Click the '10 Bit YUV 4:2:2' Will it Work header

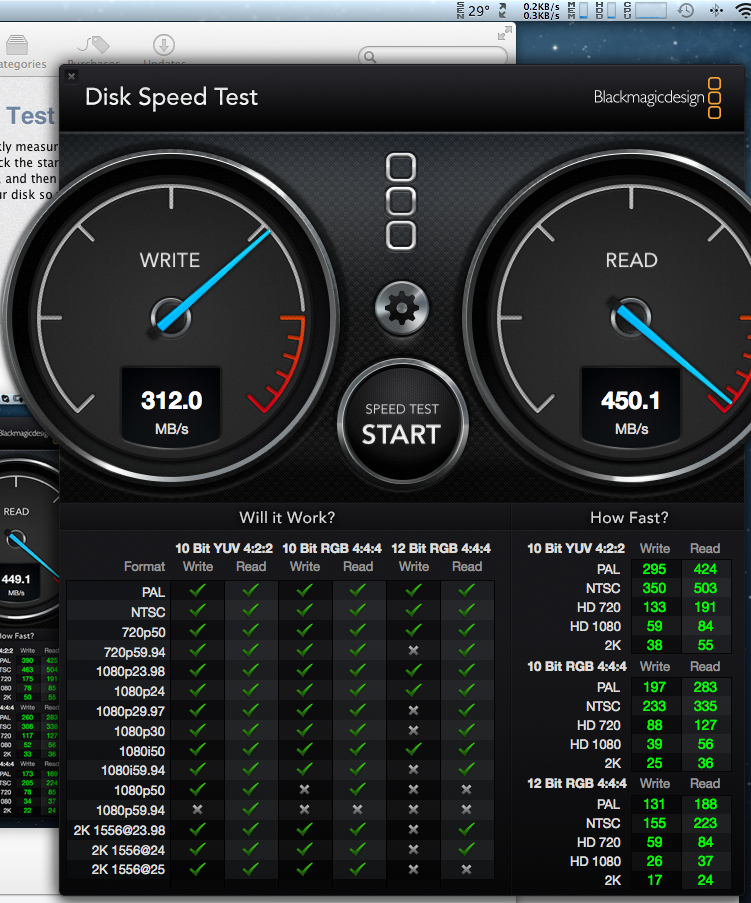pyautogui.click(x=224, y=548)
